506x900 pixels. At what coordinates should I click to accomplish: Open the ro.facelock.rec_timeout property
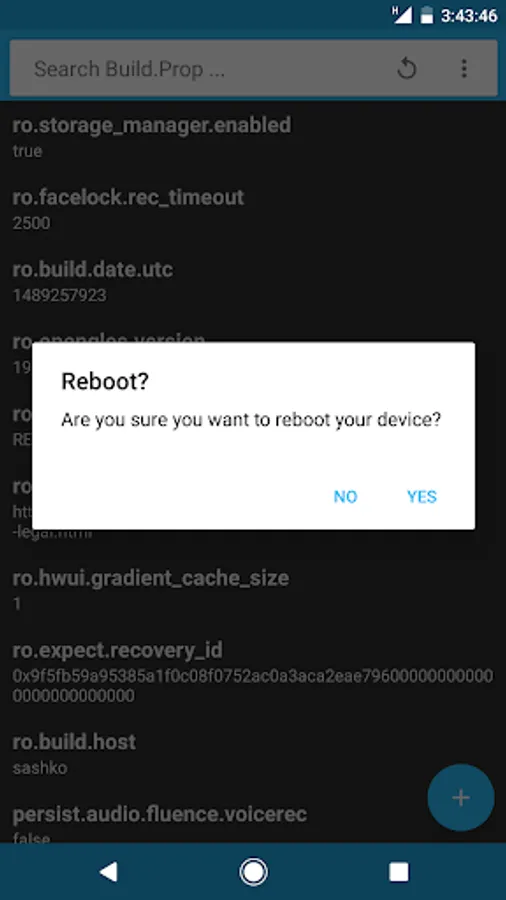[253, 209]
